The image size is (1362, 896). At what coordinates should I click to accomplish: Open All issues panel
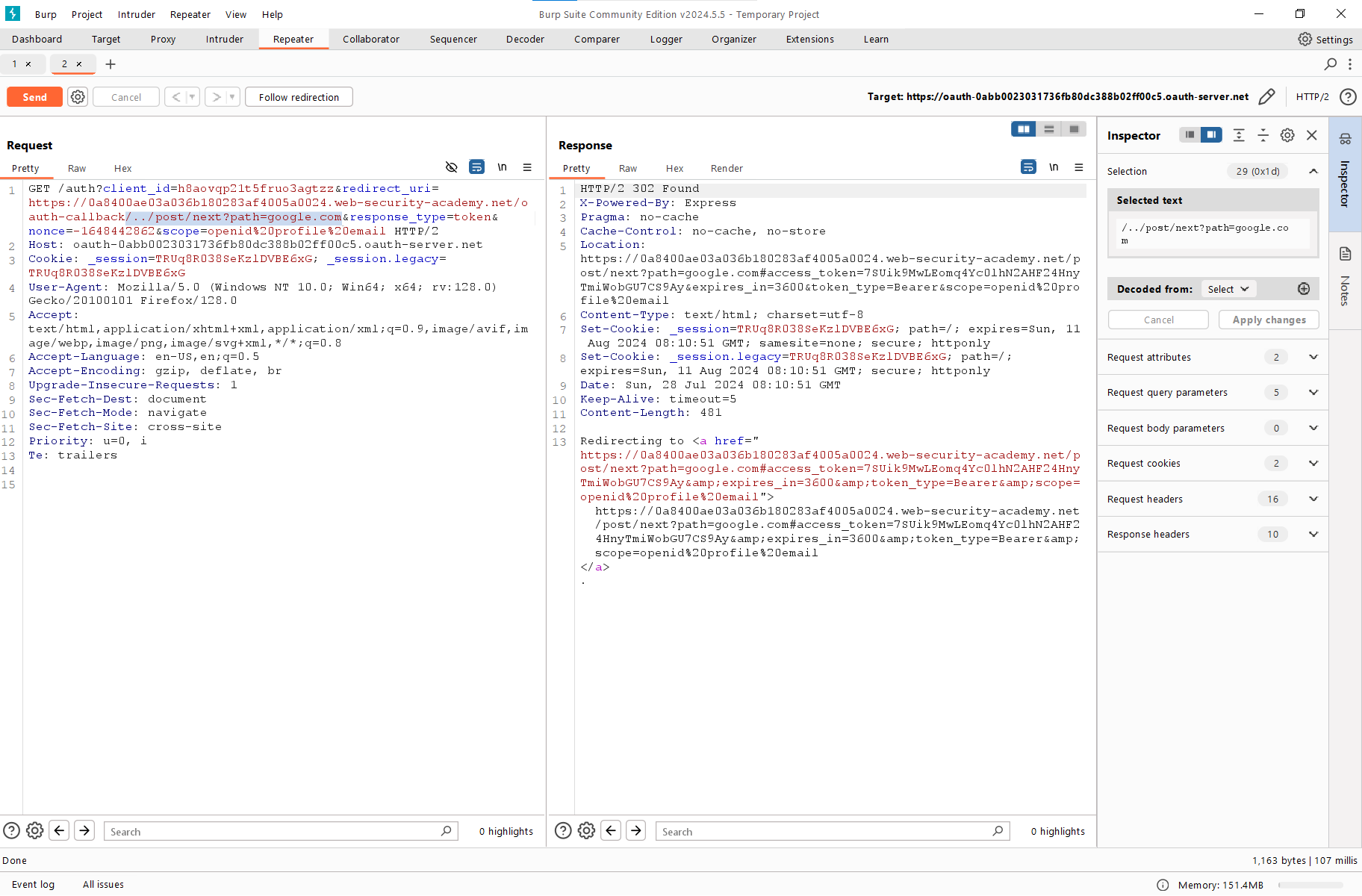[x=103, y=885]
